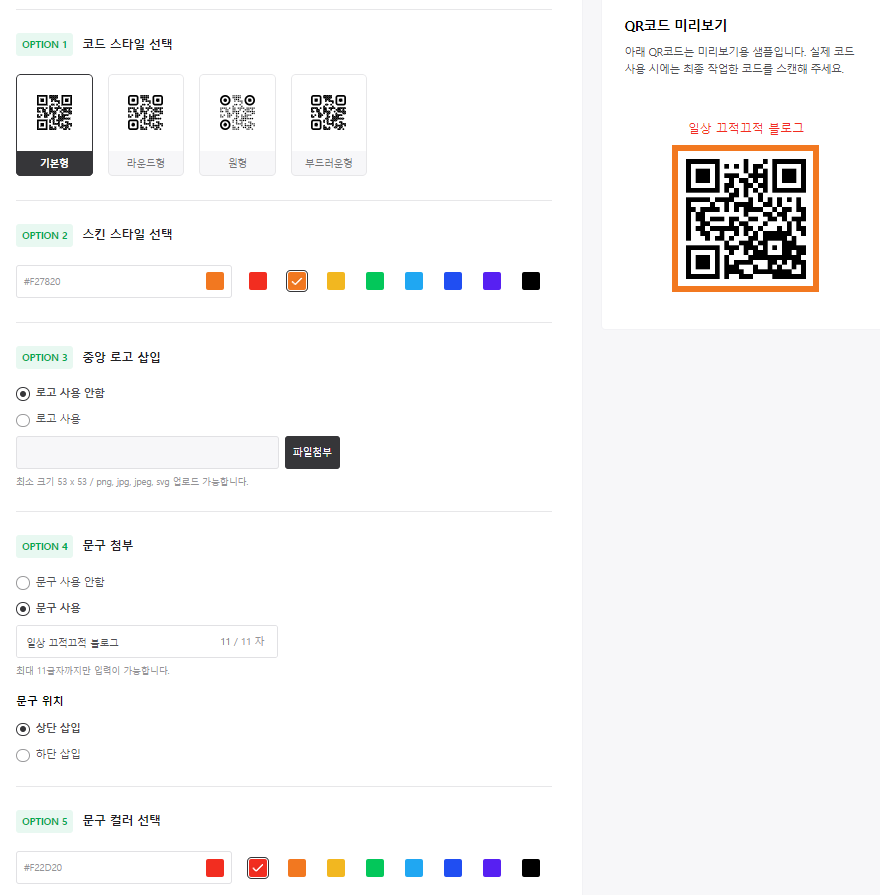Select the 로고 사용 안함 radio button
The height and width of the screenshot is (895, 880).
23,394
